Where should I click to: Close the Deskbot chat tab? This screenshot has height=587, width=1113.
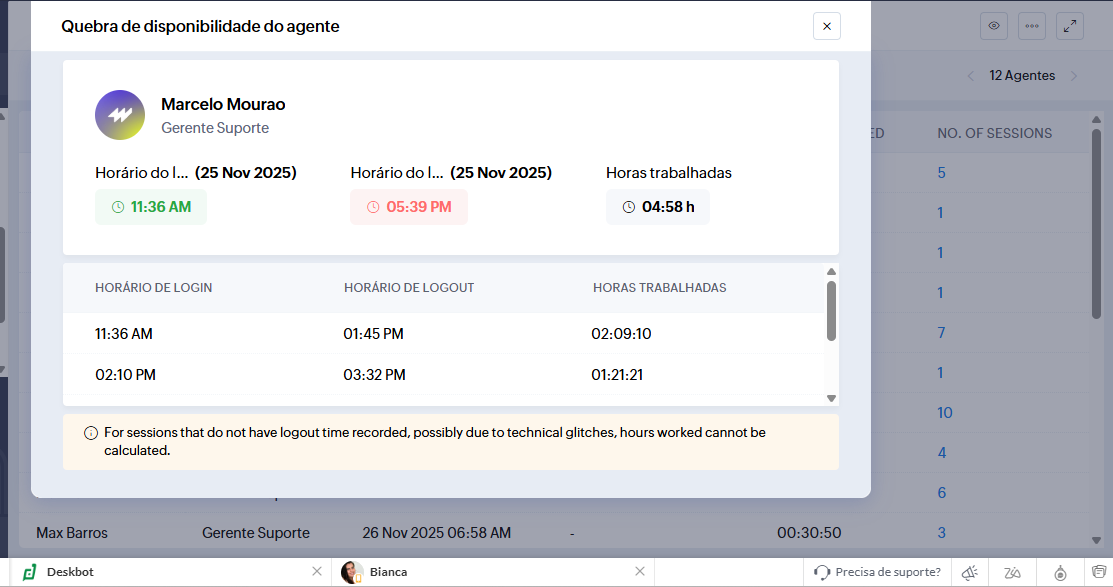tap(317, 572)
